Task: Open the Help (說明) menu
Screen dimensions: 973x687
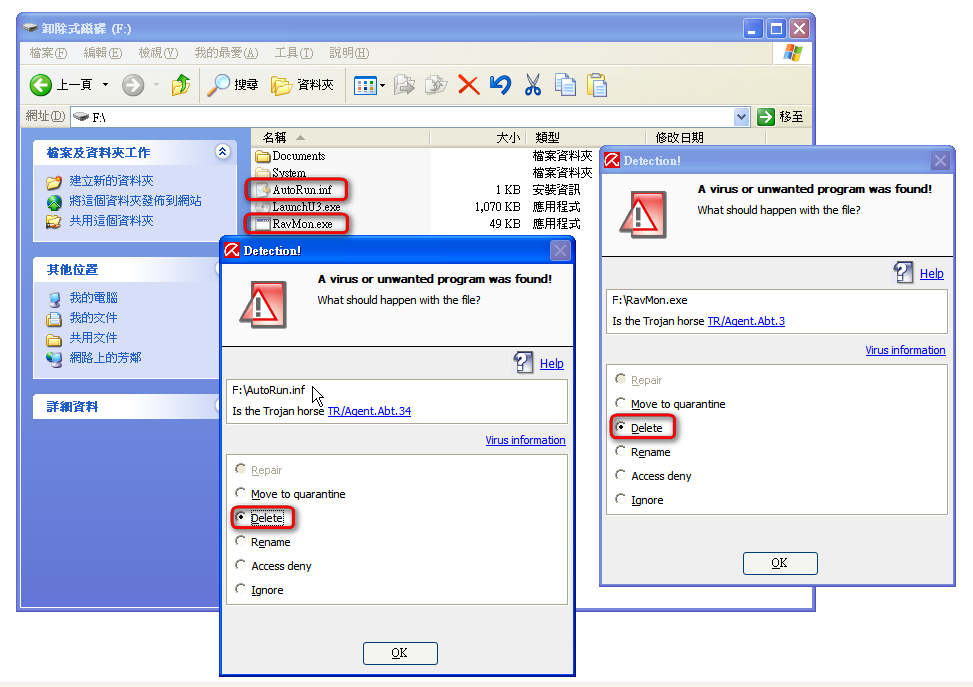Action: pyautogui.click(x=349, y=53)
